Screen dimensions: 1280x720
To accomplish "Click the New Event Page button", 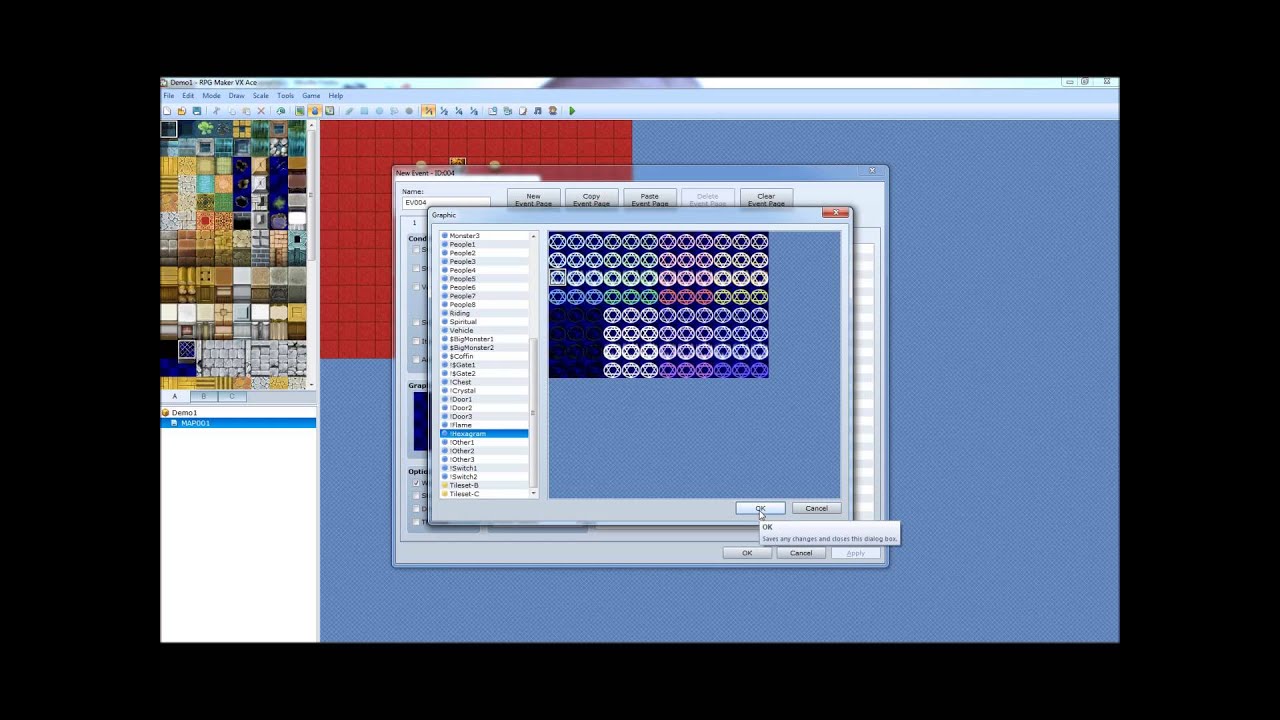I will pos(533,199).
